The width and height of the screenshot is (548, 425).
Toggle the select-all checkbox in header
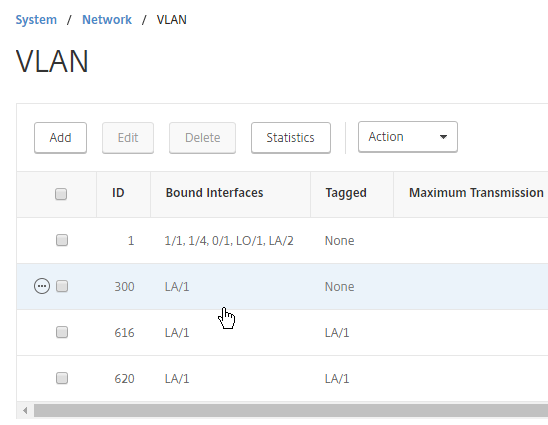[x=61, y=194]
